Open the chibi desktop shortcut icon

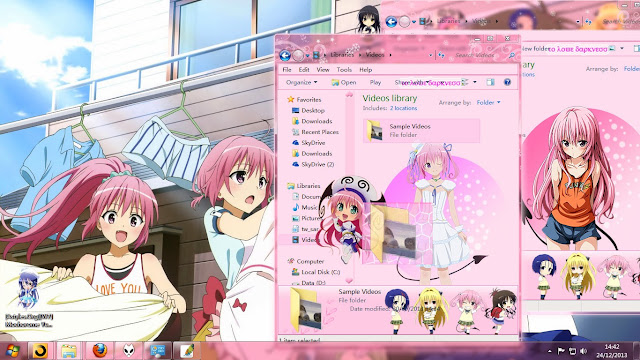point(28,290)
